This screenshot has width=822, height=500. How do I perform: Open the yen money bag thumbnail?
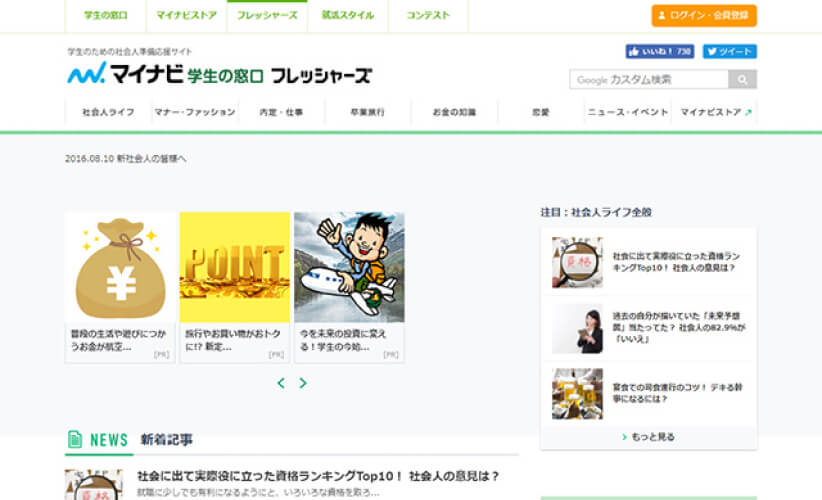[x=121, y=267]
